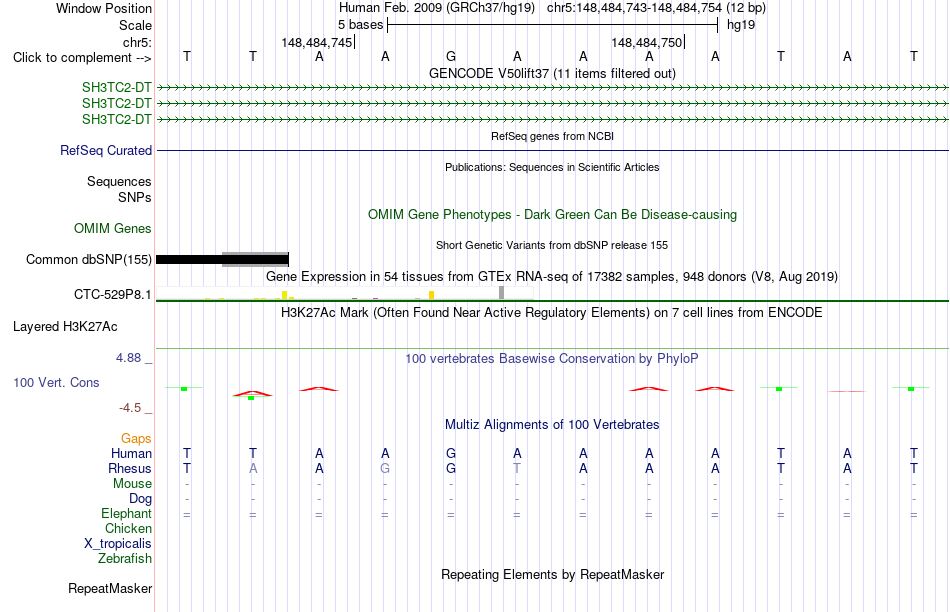950x612 pixels.
Task: Click the 100 Vert. Cons label
Action: click(x=56, y=382)
